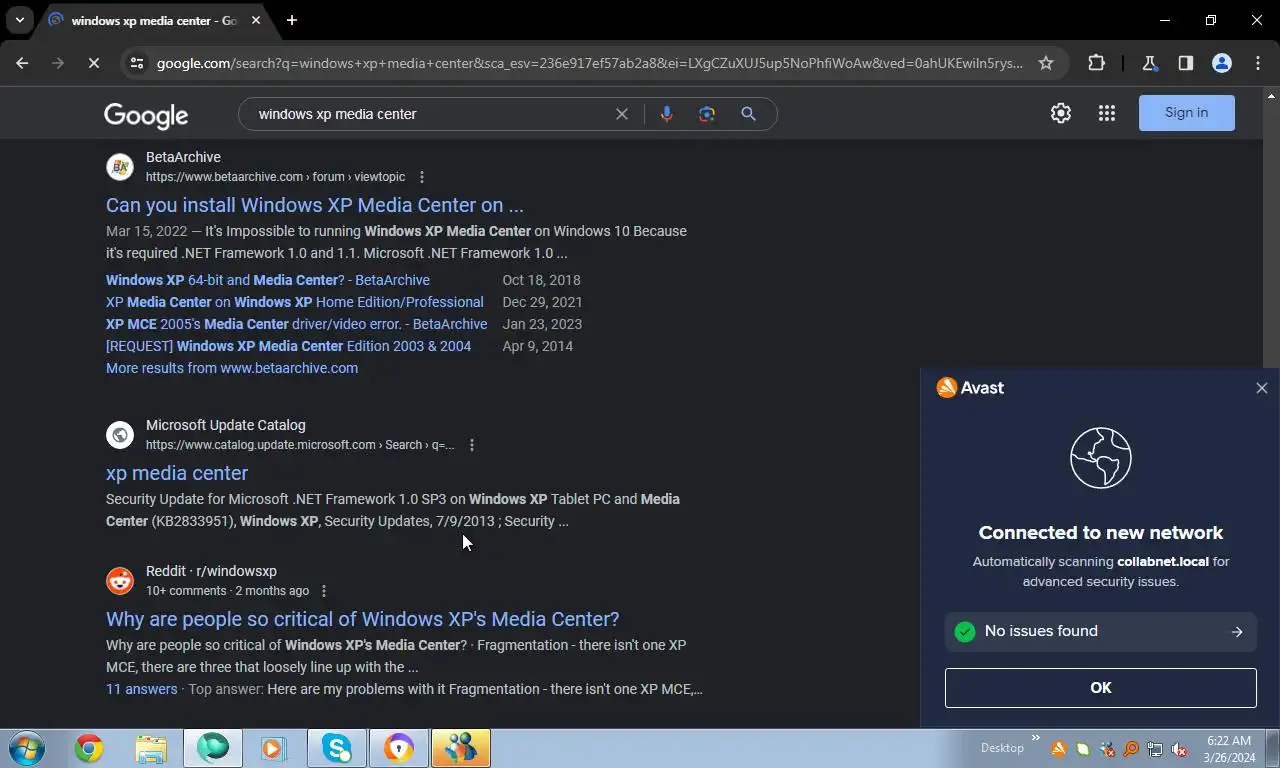
Task: Click the muted volume tray icon
Action: coord(1180,749)
